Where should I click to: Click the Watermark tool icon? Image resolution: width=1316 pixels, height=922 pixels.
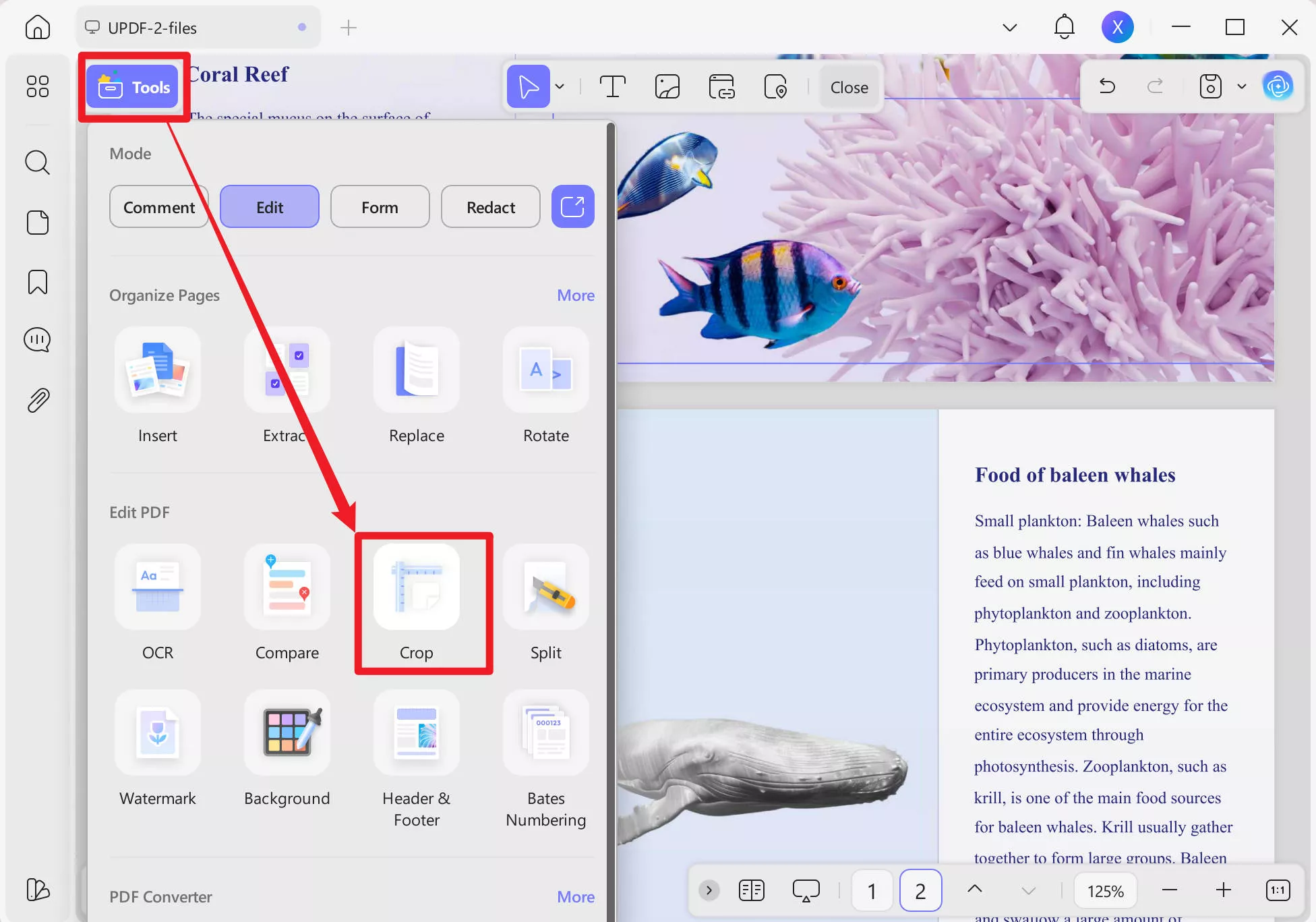(x=157, y=733)
